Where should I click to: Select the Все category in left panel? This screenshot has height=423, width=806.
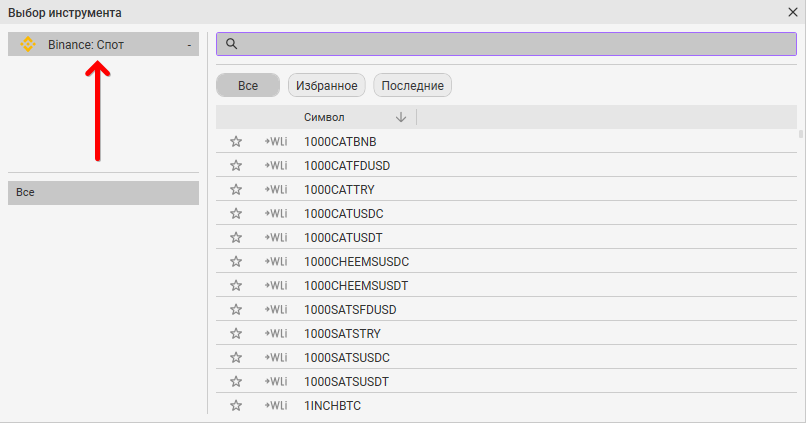(x=103, y=192)
